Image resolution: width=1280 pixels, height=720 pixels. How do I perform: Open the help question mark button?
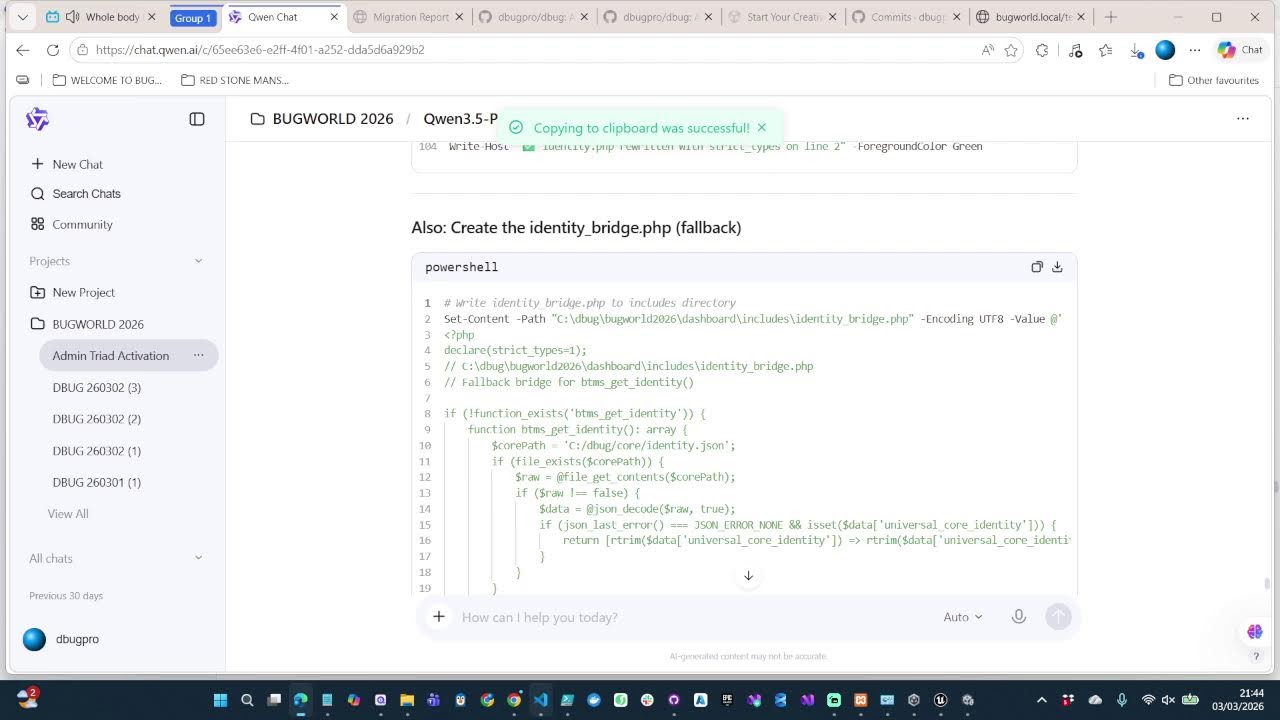coord(1256,657)
